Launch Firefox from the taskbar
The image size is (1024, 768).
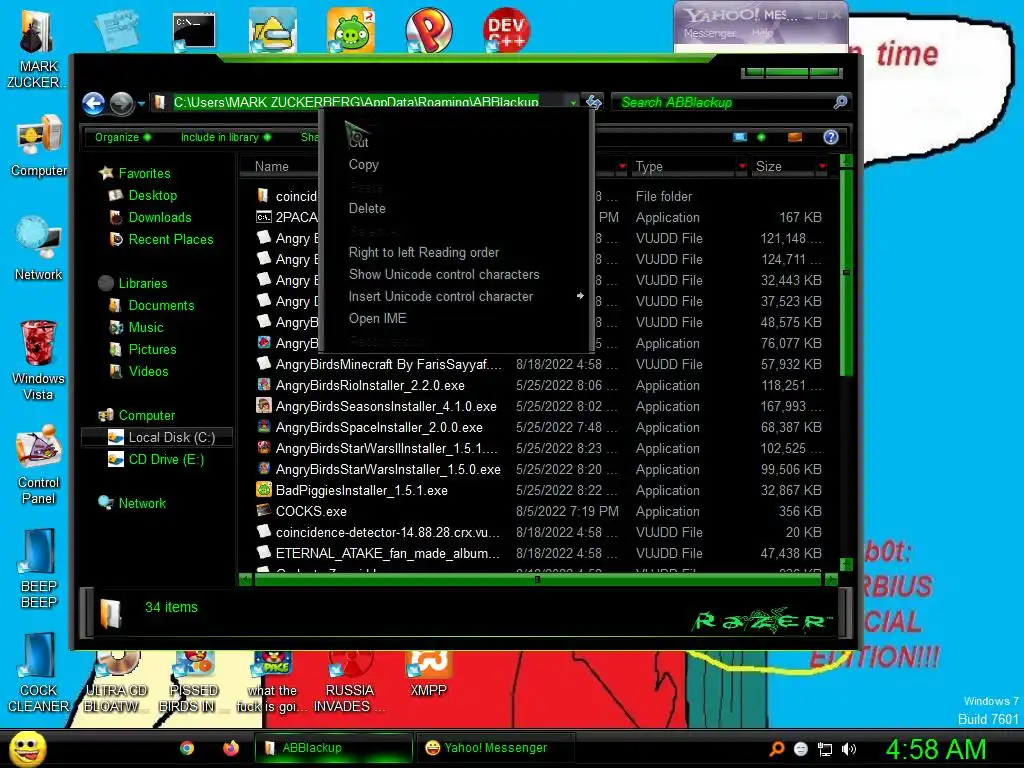pos(231,748)
